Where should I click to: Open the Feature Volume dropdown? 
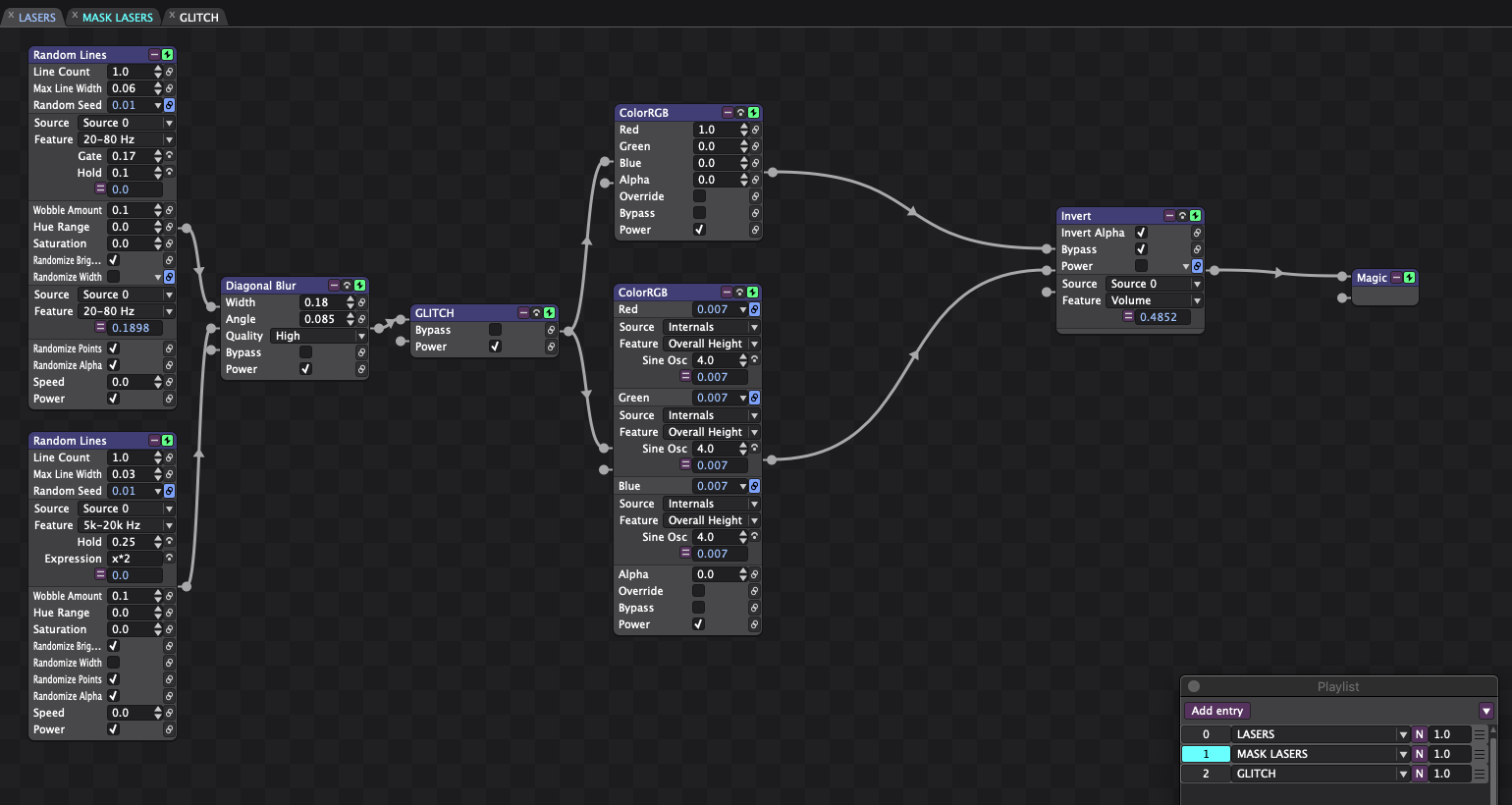[1155, 300]
